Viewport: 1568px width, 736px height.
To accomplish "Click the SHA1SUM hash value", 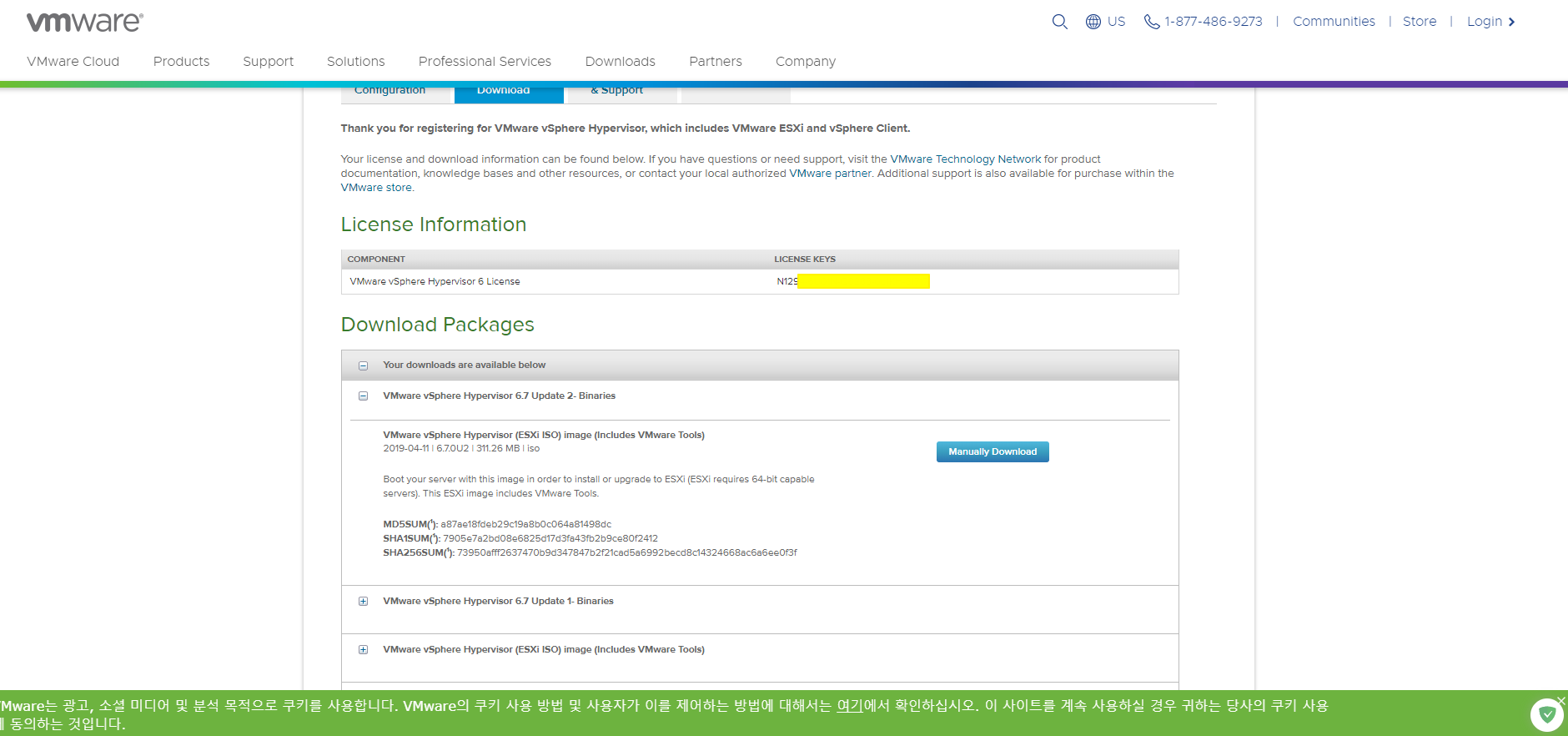I will click(550, 539).
